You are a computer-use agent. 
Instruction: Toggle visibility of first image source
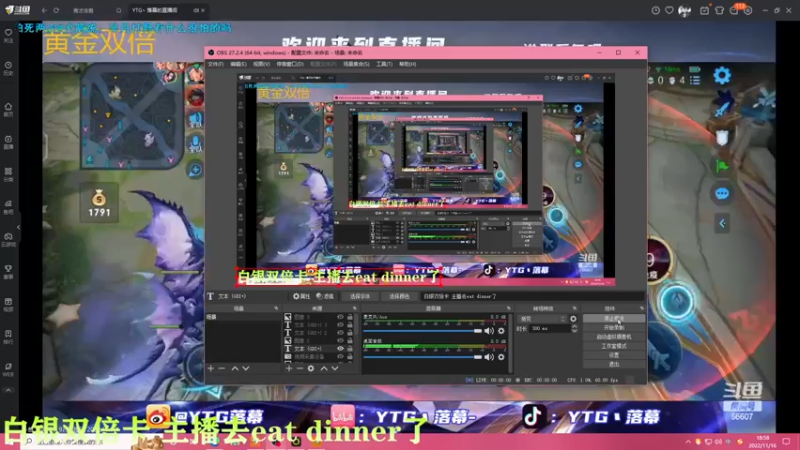point(340,317)
